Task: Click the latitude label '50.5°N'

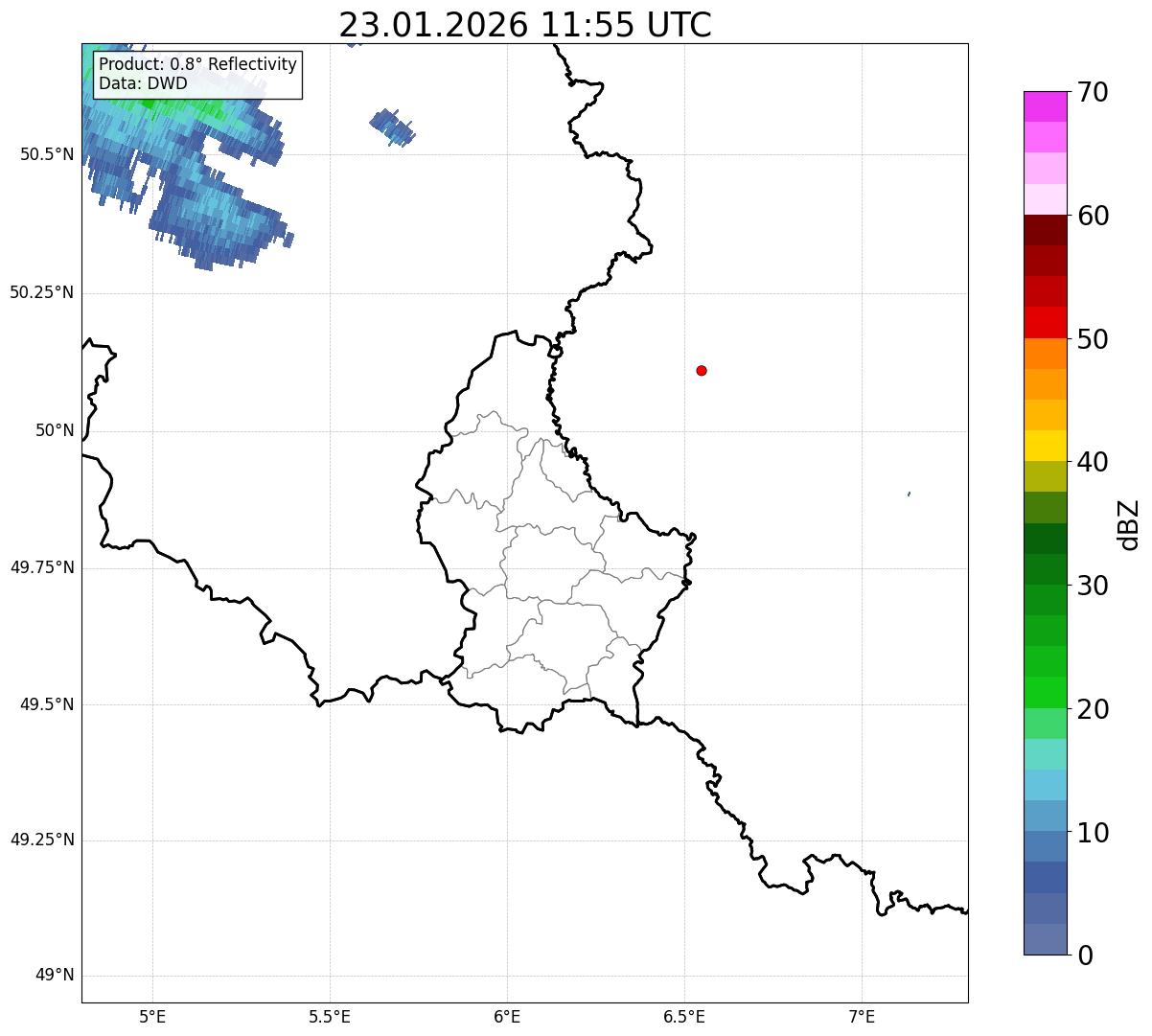Action: pos(47,154)
